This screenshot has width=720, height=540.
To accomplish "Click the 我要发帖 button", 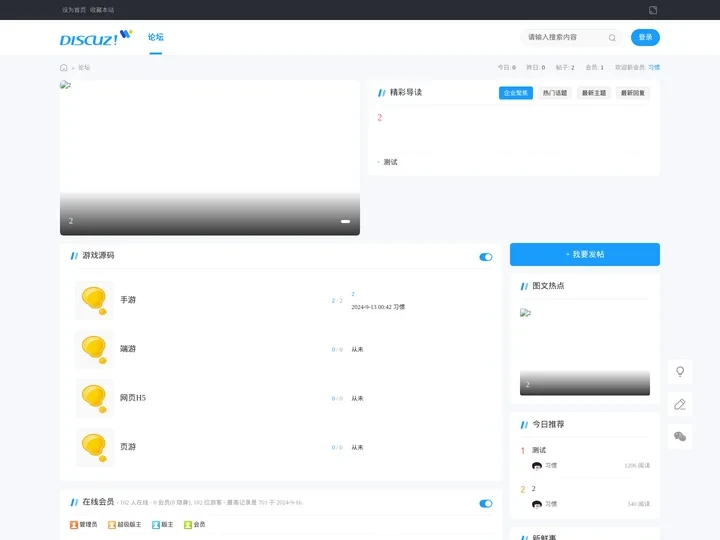I will coord(585,254).
